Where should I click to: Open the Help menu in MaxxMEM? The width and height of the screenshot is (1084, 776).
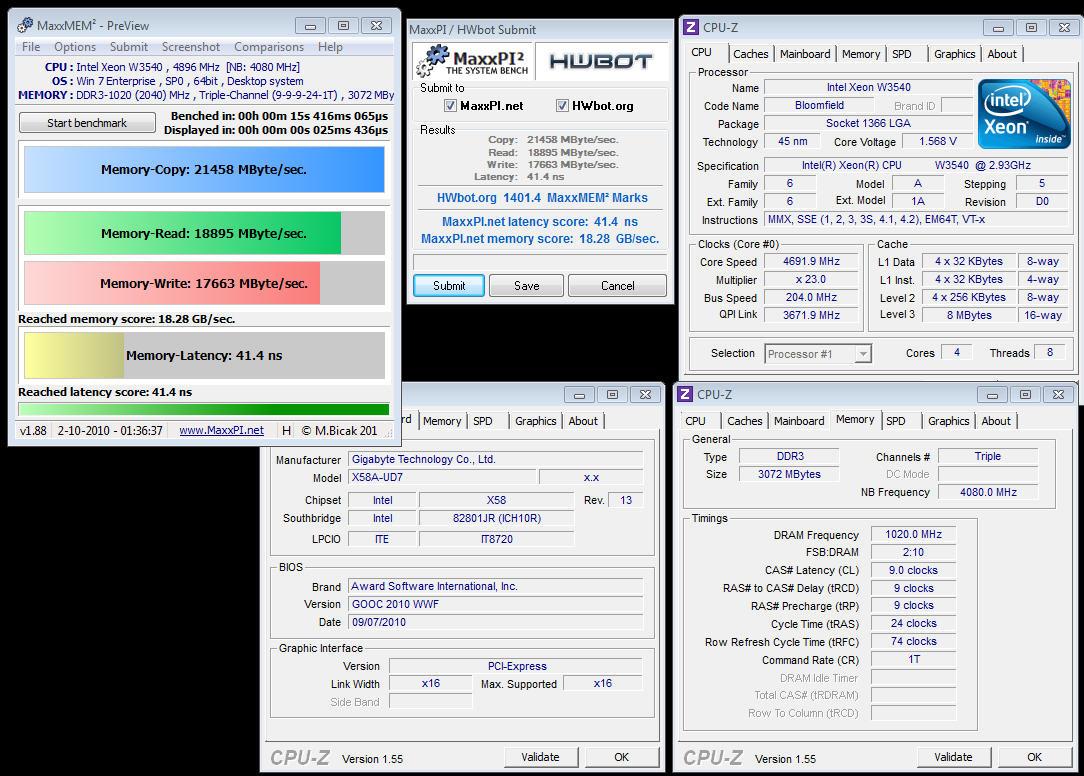pos(330,47)
